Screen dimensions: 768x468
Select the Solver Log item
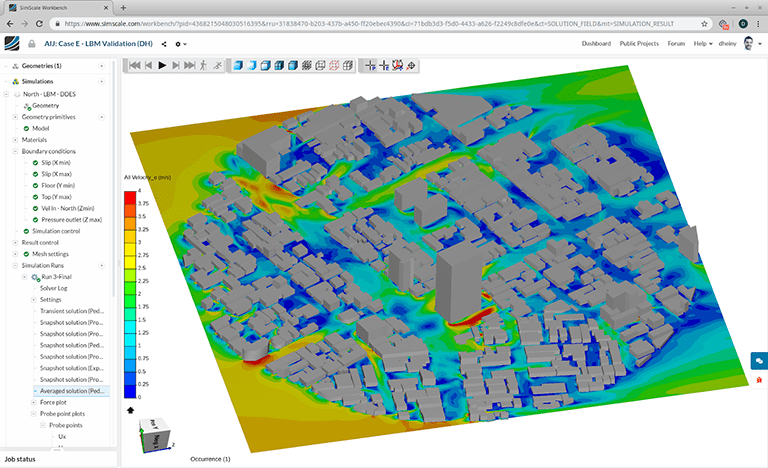(x=54, y=288)
